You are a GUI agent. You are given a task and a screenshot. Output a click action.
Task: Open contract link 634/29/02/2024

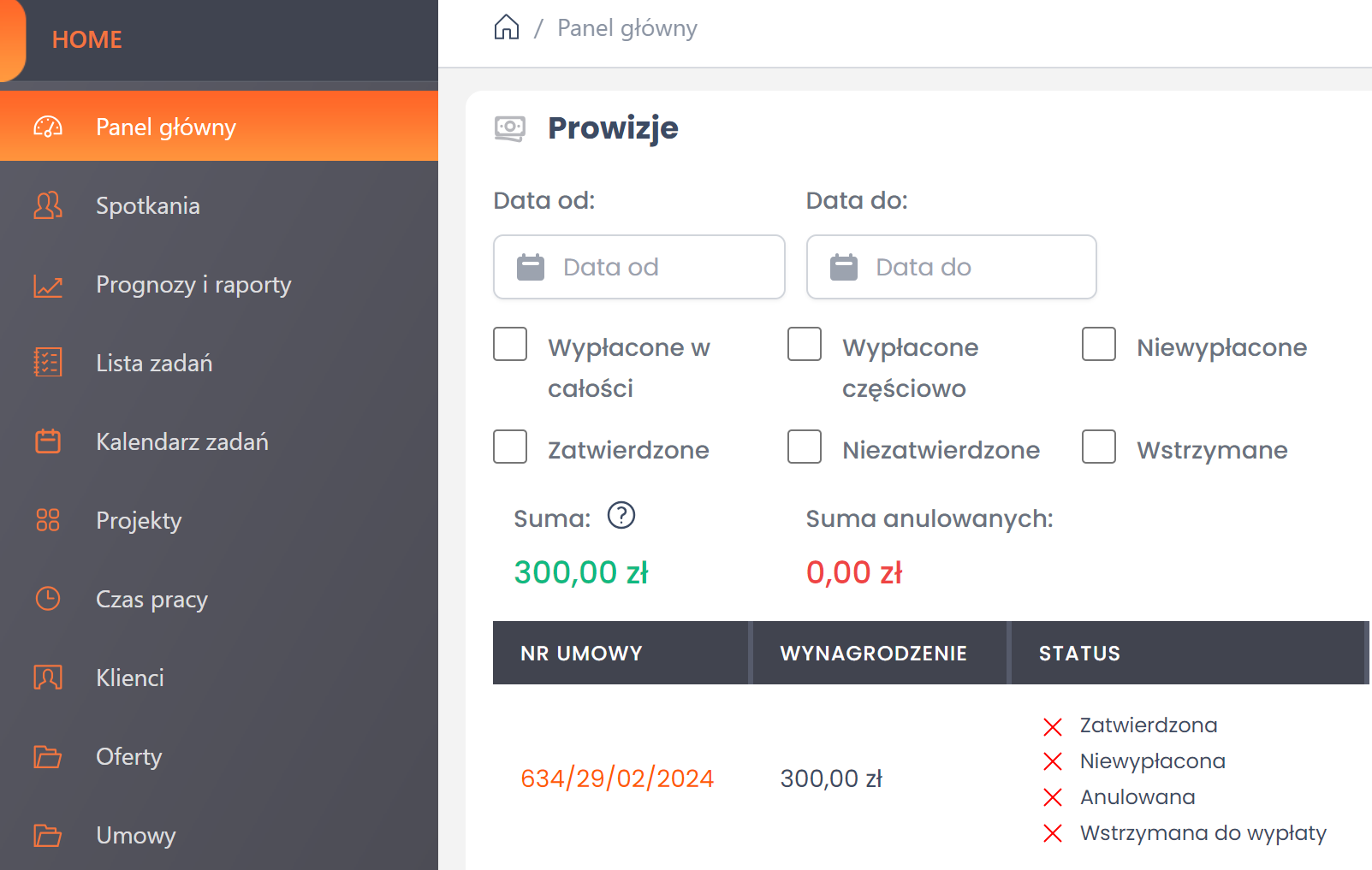[x=617, y=778]
